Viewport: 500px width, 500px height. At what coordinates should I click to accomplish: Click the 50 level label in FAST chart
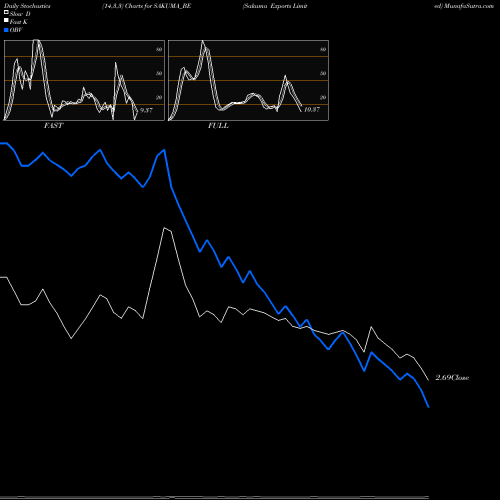pos(159,73)
